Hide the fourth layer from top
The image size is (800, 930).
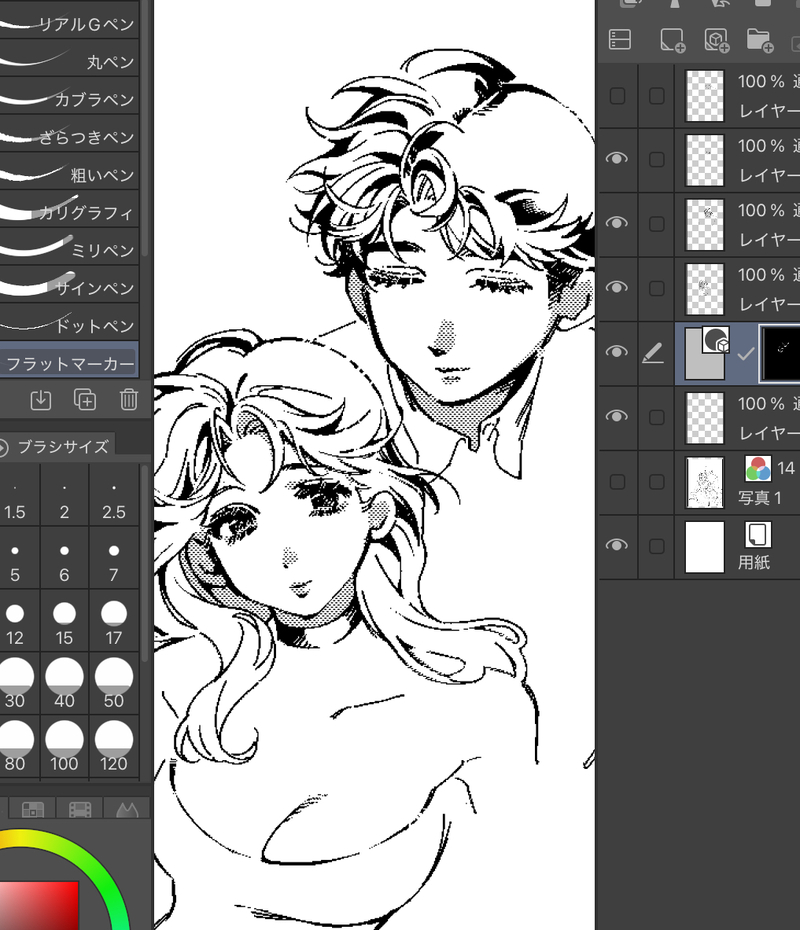pyautogui.click(x=617, y=287)
